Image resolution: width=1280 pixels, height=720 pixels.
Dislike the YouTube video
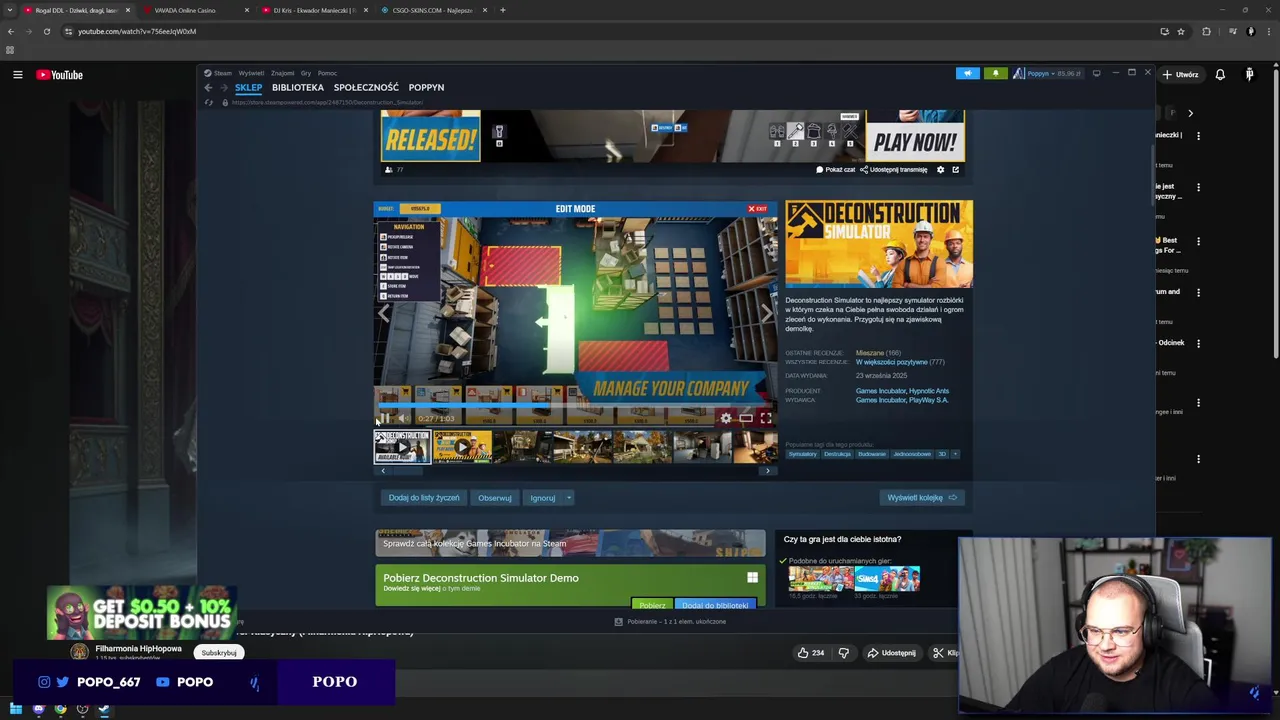[843, 653]
